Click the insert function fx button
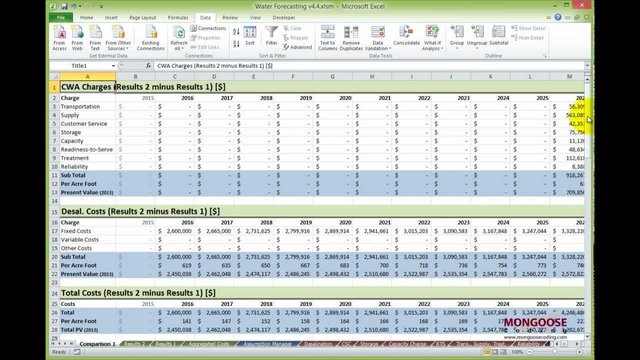This screenshot has height=360, width=640. coord(148,66)
